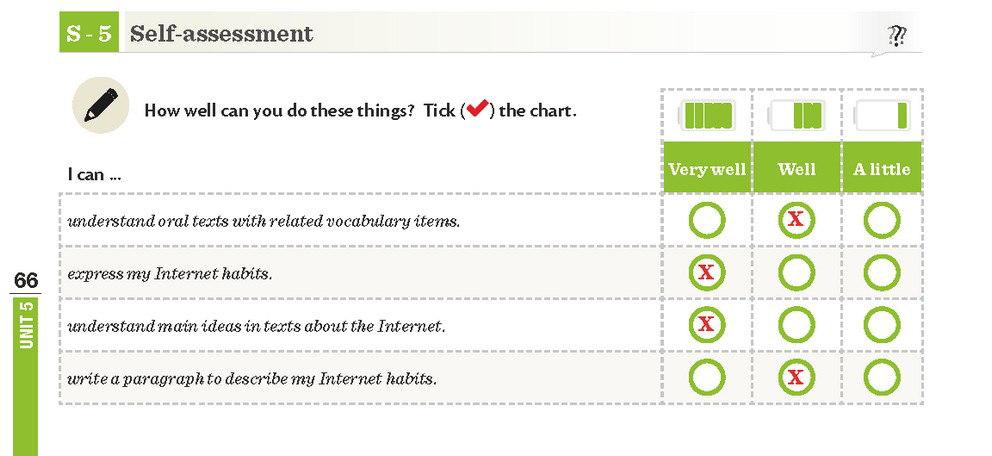Click the green S-5 section badge
This screenshot has width=992, height=456.
pos(89,33)
